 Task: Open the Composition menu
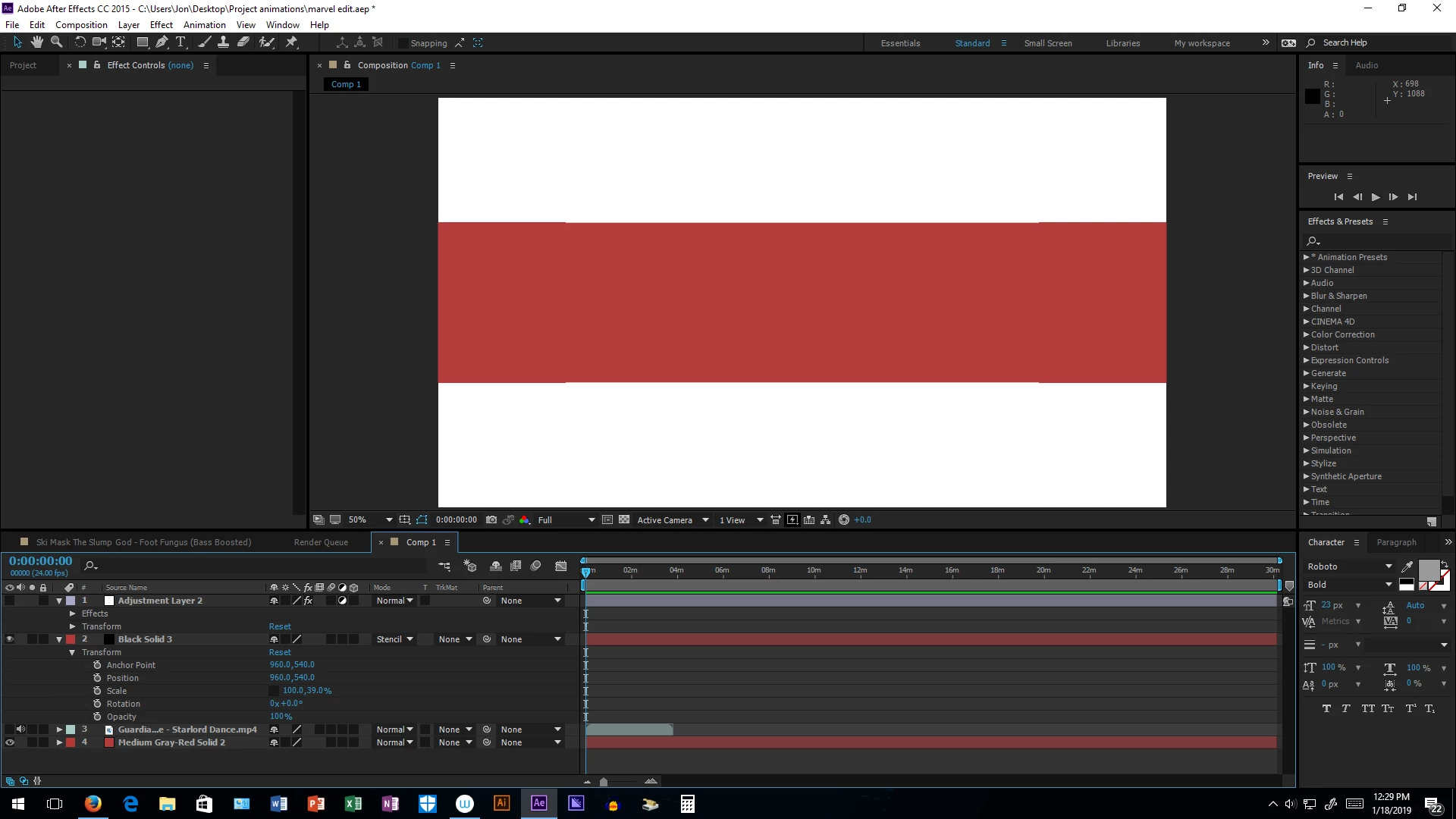coord(81,24)
